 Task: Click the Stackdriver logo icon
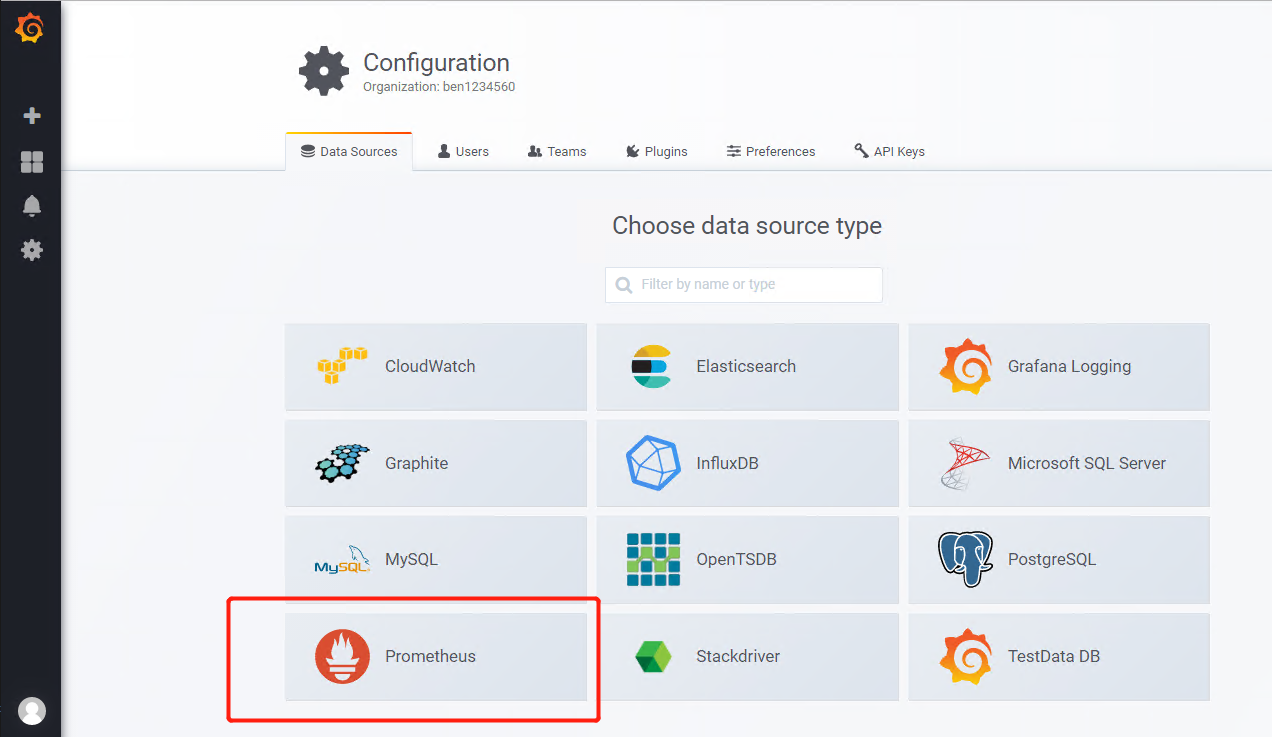[653, 657]
